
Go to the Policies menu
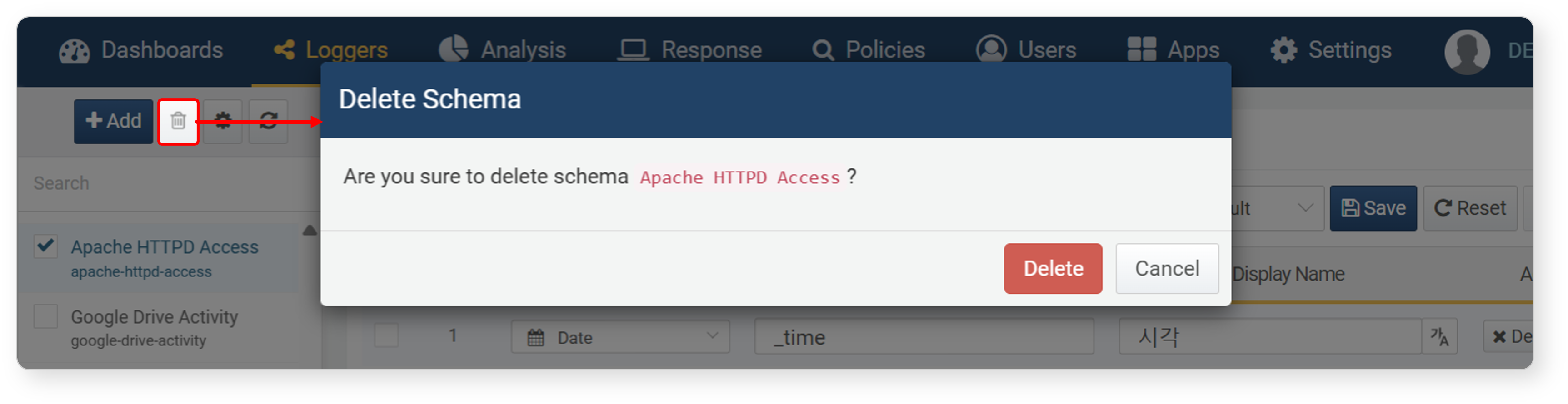click(869, 50)
